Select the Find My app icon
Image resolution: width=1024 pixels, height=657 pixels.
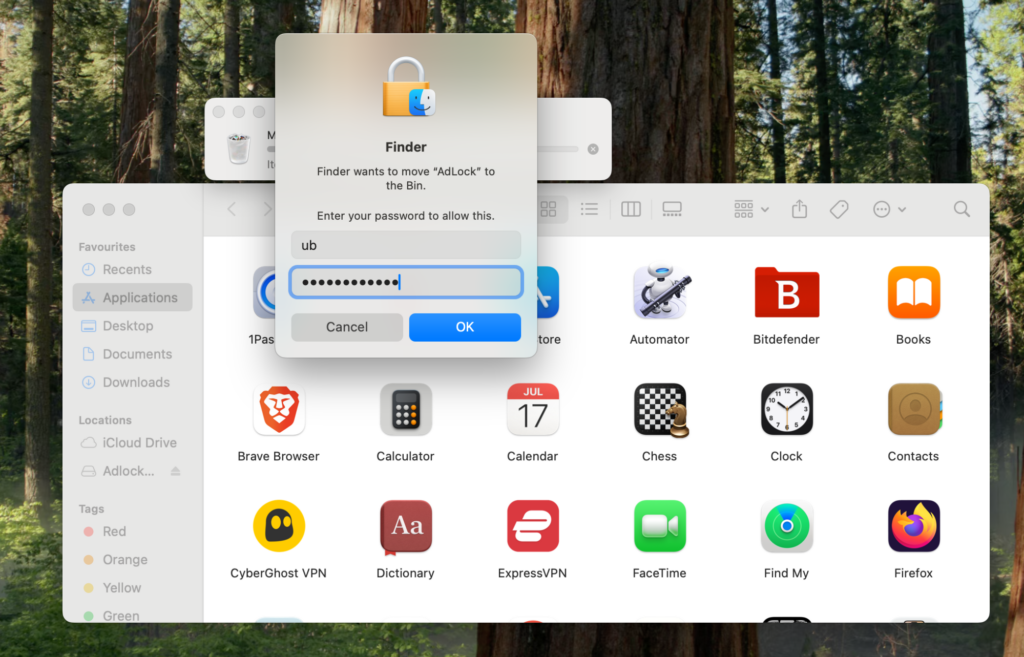(786, 526)
